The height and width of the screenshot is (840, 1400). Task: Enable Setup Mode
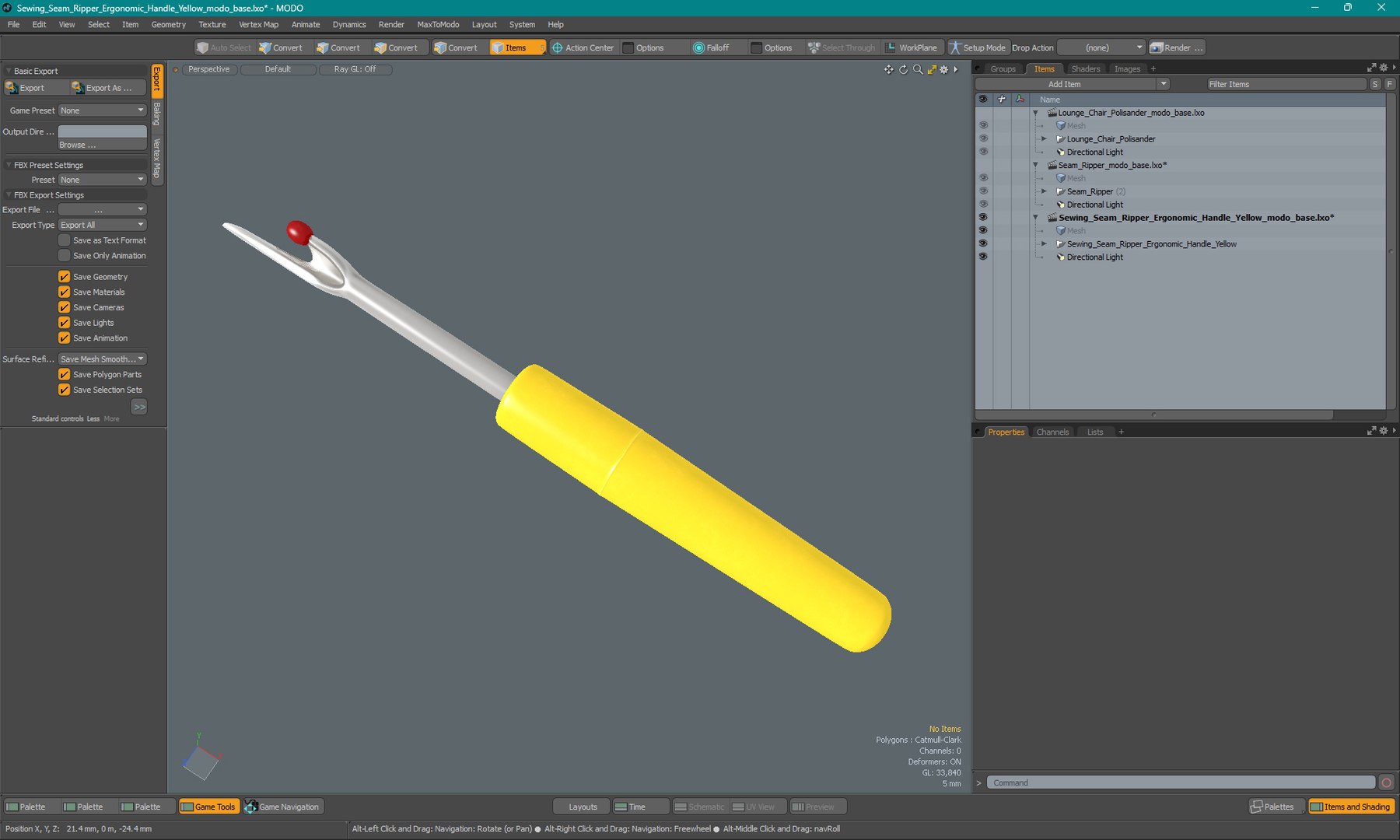(978, 47)
